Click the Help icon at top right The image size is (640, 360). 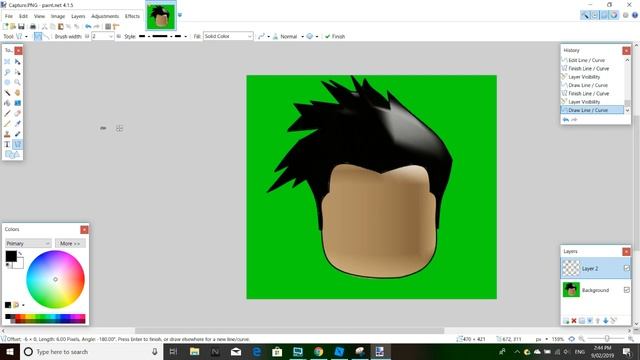(x=635, y=15)
